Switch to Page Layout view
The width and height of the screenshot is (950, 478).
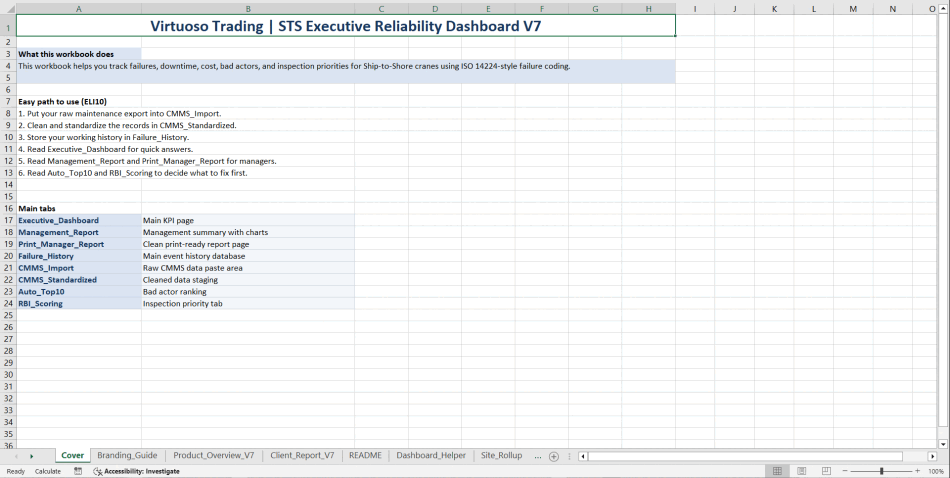pyautogui.click(x=801, y=471)
